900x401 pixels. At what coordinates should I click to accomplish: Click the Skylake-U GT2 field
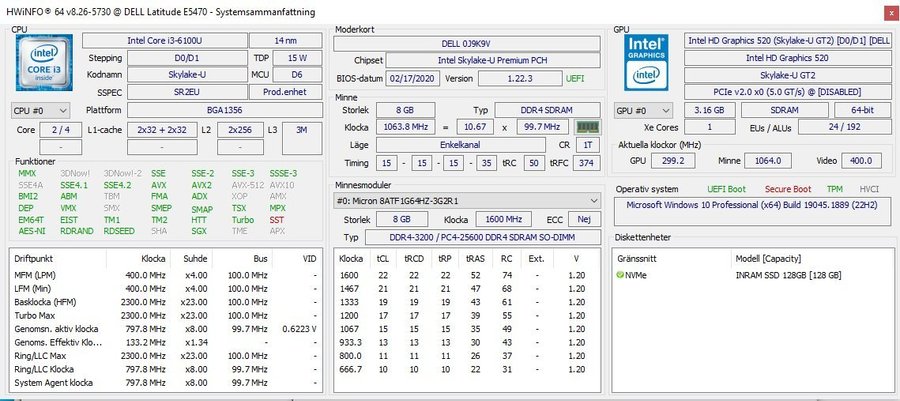pyautogui.click(x=787, y=75)
